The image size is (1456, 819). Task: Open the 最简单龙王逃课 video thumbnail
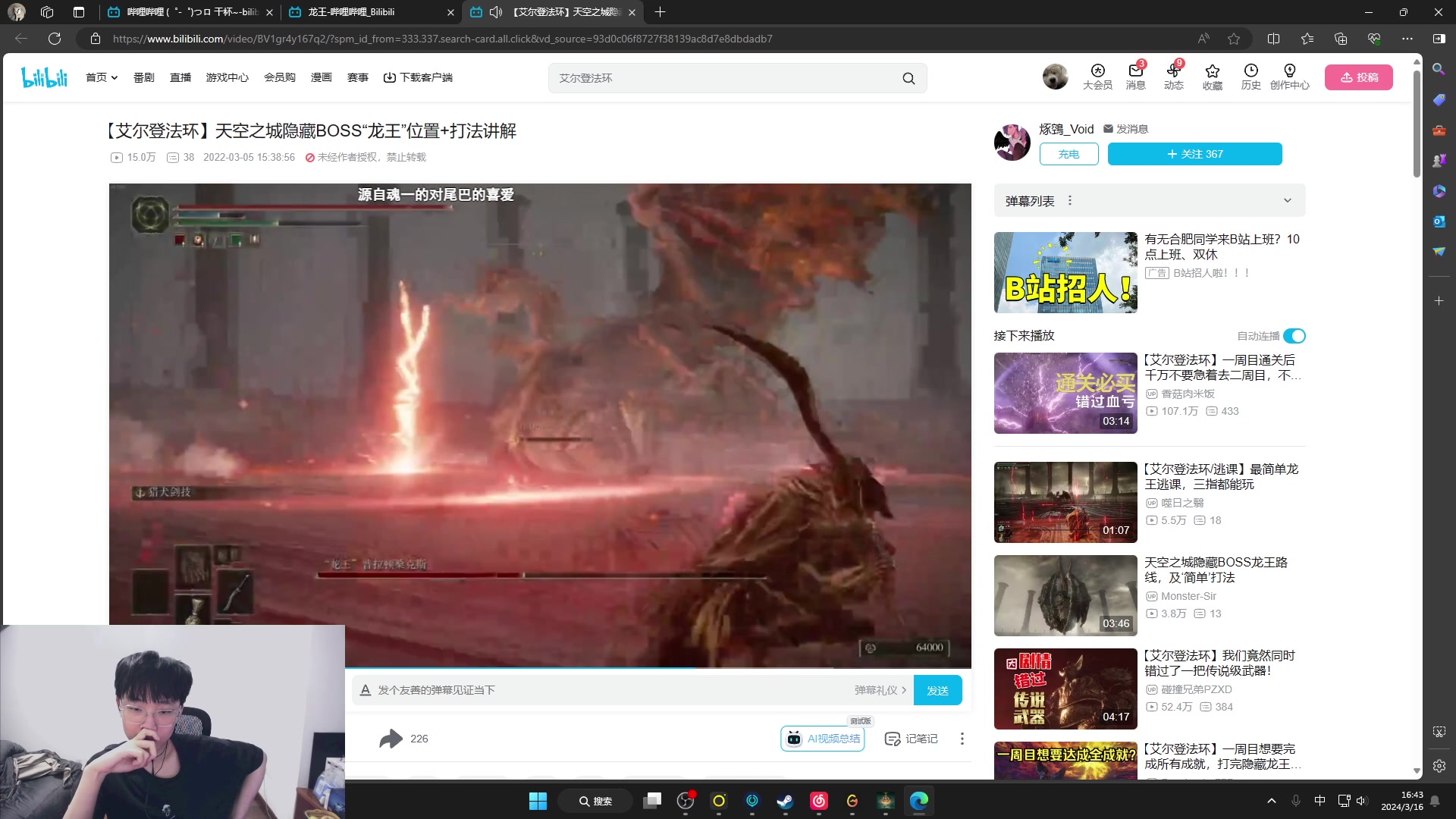coord(1065,502)
